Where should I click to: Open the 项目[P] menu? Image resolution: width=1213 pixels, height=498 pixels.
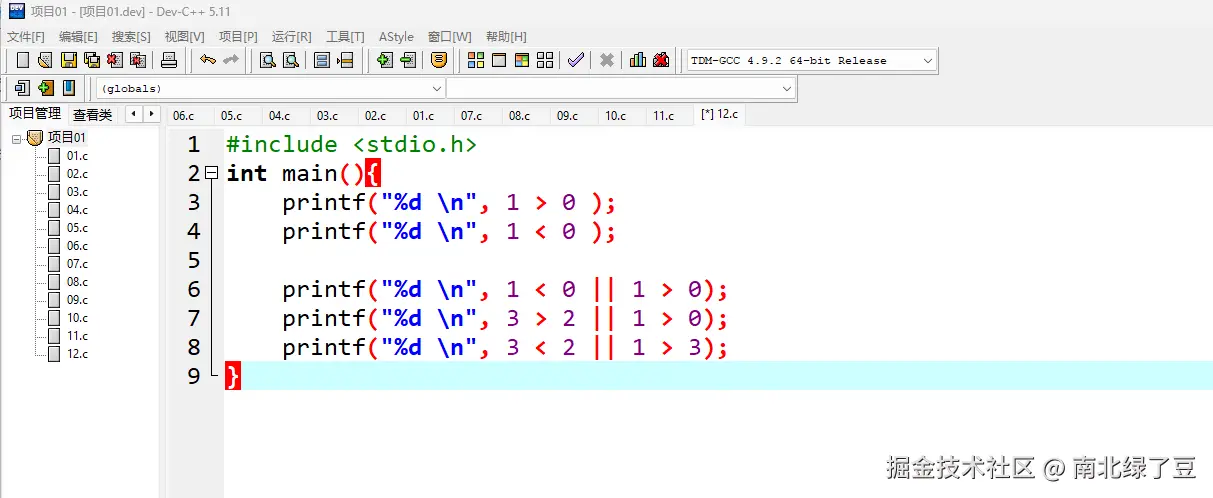pyautogui.click(x=238, y=37)
